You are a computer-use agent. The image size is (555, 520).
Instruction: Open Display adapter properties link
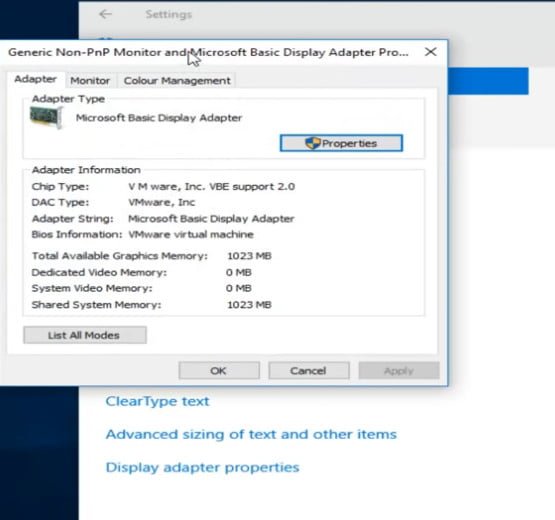202,467
